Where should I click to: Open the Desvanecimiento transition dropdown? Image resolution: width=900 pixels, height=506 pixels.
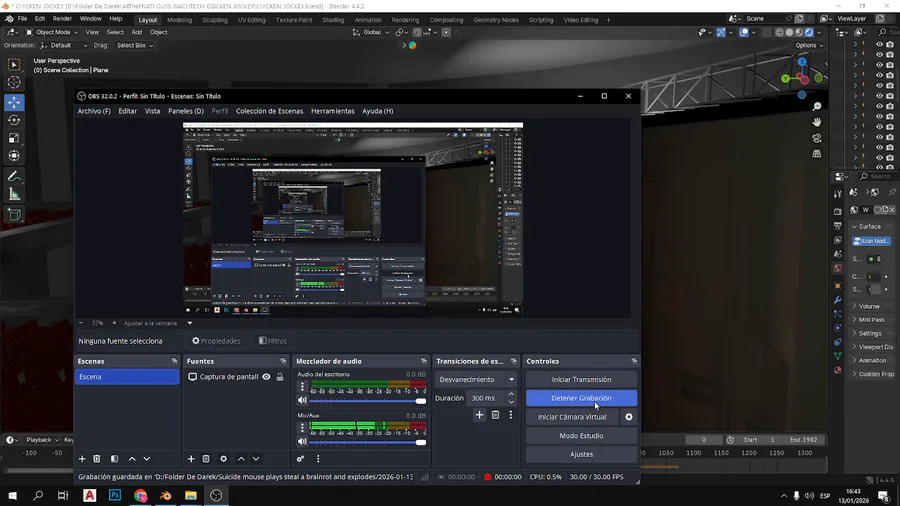[476, 380]
